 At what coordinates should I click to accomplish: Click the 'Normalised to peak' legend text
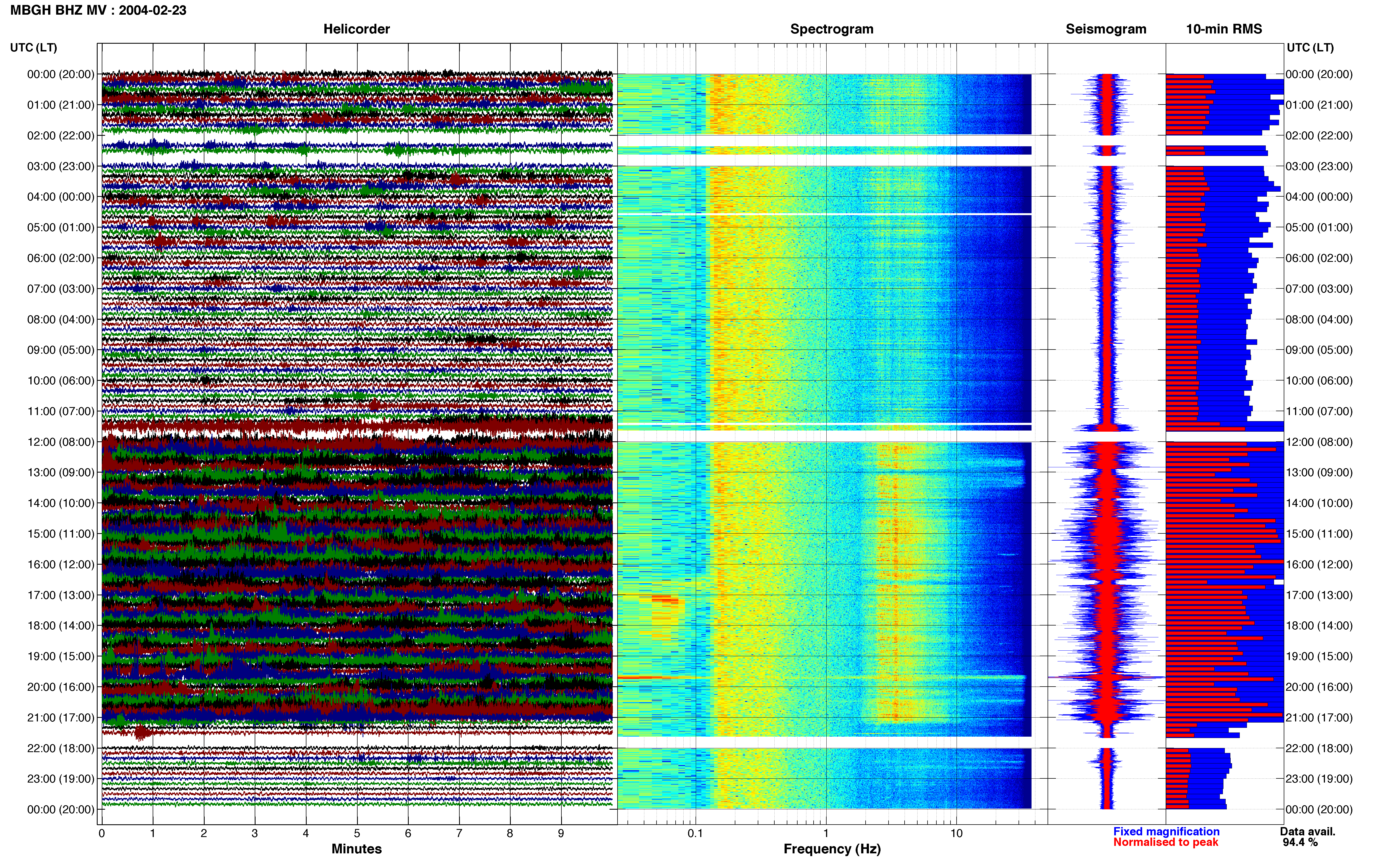coord(1166,842)
